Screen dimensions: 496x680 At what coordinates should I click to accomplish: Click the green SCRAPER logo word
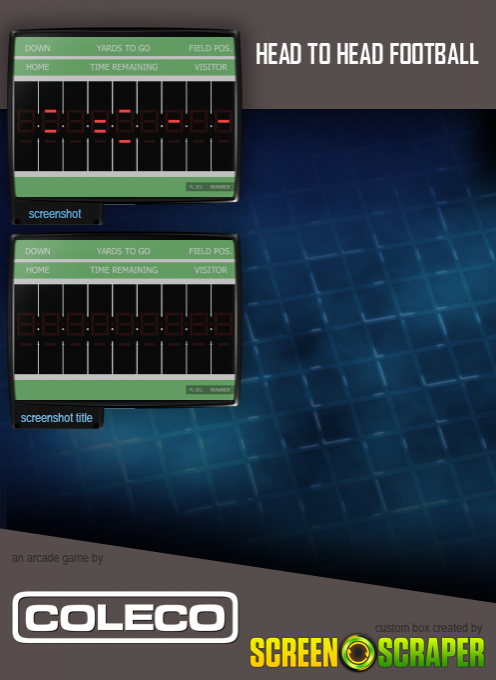431,653
